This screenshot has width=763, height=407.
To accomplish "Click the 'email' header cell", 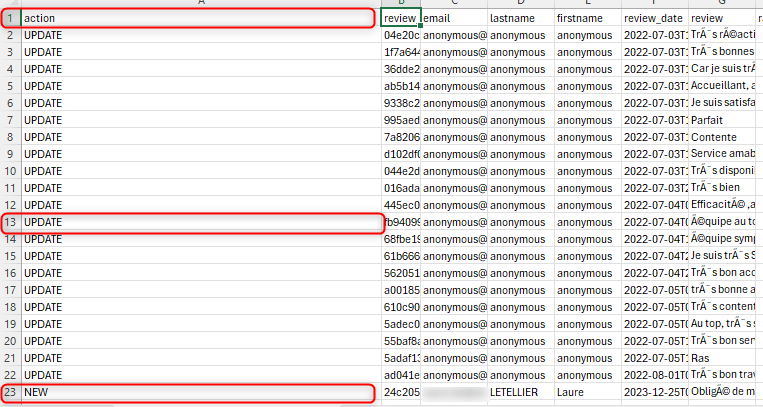I will [453, 18].
